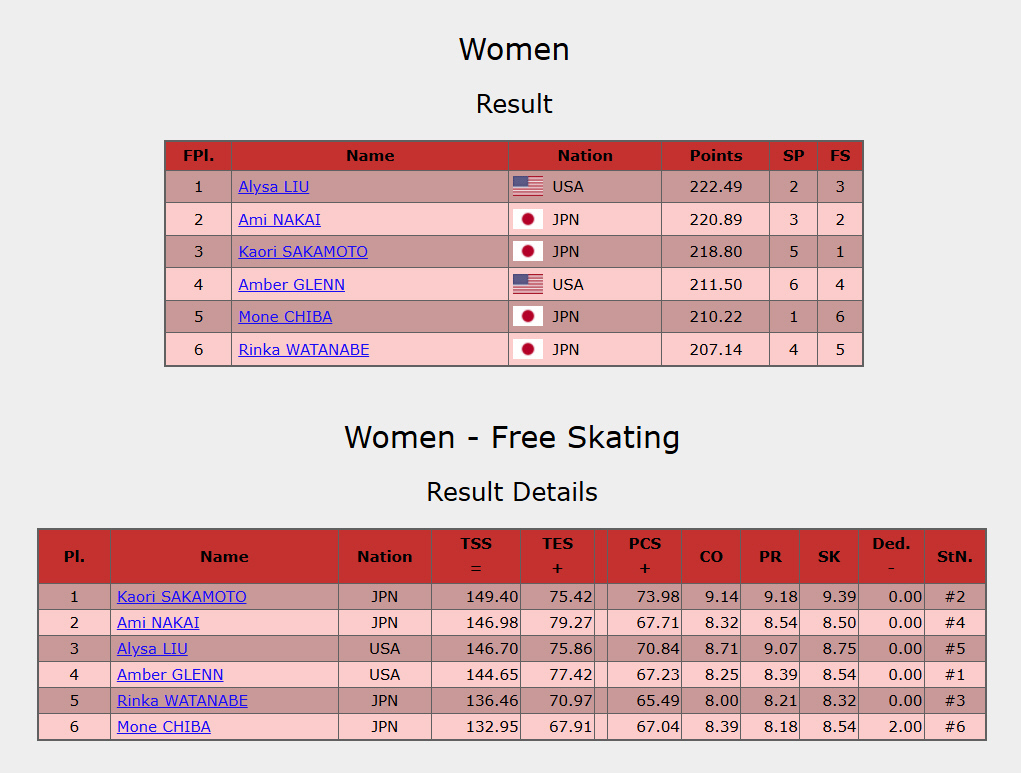The height and width of the screenshot is (773, 1021).
Task: Click the Nation header in the Result table
Action: tap(585, 155)
